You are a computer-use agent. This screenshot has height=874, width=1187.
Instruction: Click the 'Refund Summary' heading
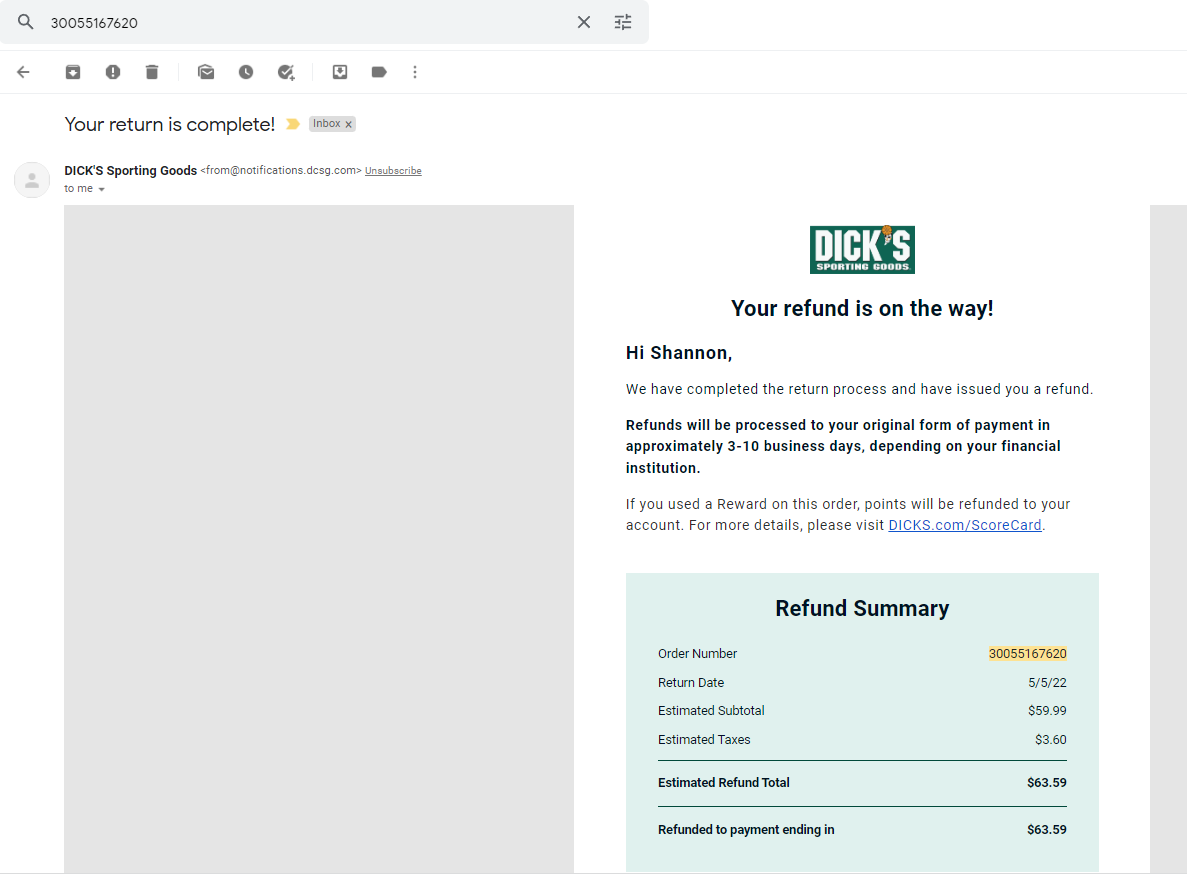click(x=862, y=608)
